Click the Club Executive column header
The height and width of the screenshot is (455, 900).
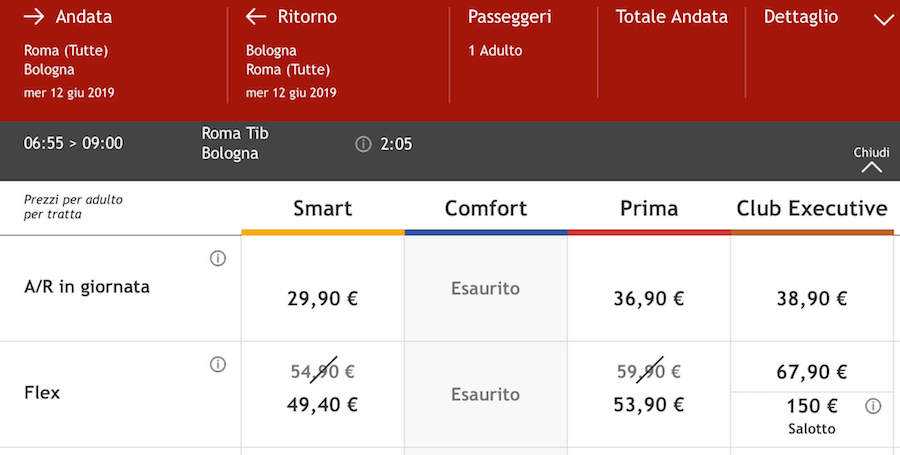812,208
